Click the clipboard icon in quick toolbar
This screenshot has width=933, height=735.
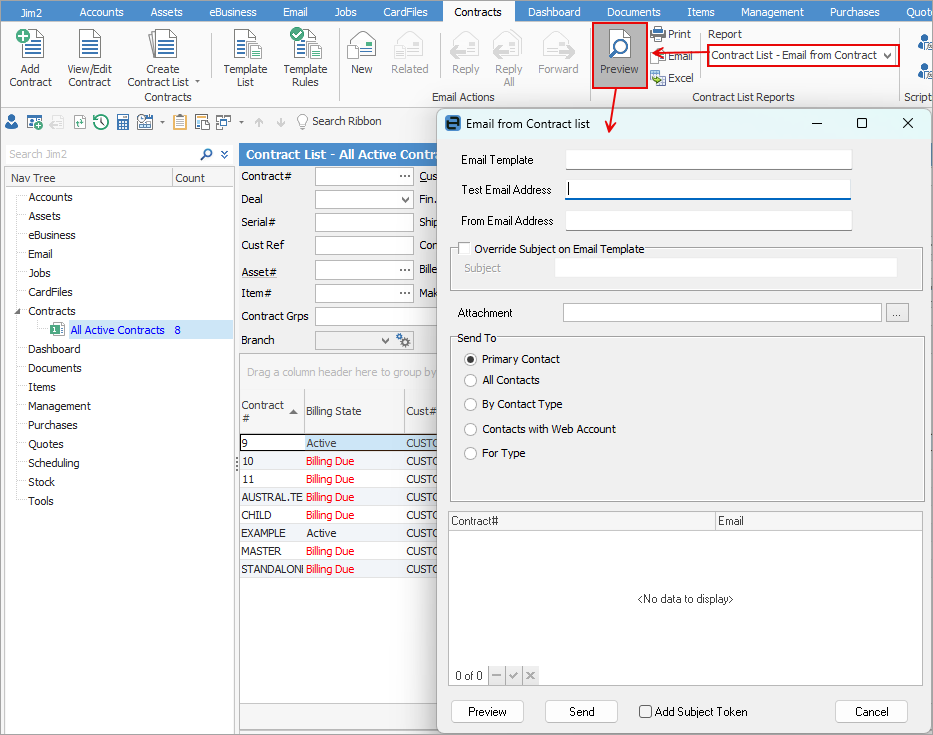tap(180, 122)
